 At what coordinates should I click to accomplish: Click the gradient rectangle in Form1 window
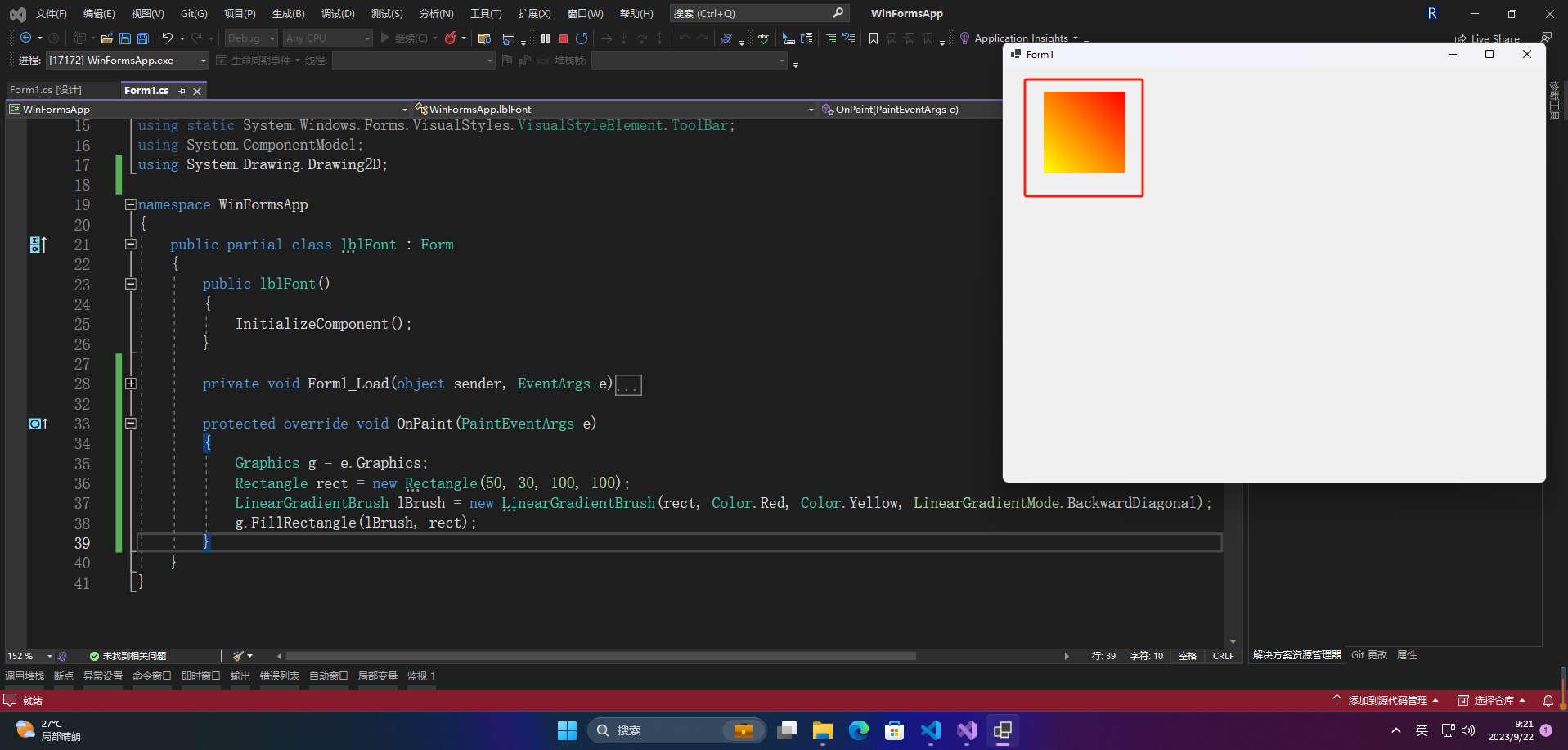click(x=1084, y=132)
